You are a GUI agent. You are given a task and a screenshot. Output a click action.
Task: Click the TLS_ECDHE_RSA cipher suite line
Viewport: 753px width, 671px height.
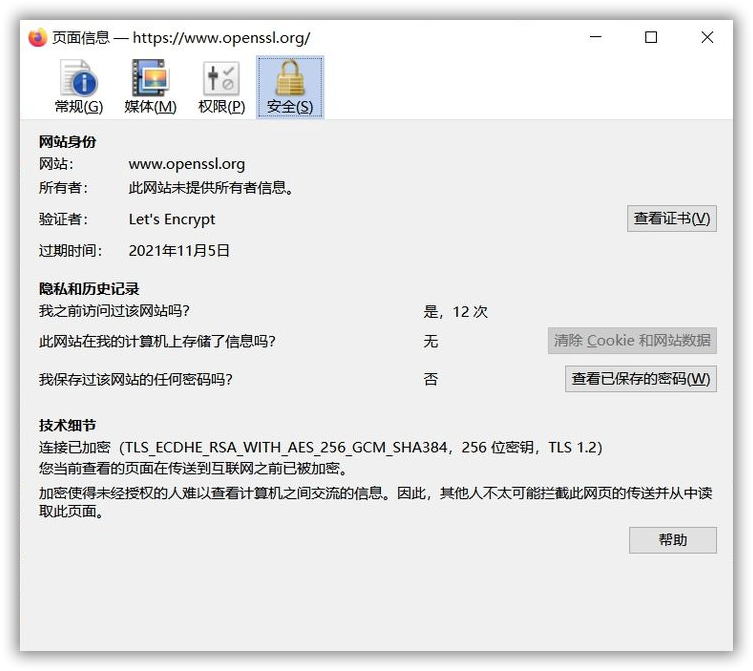click(320, 448)
